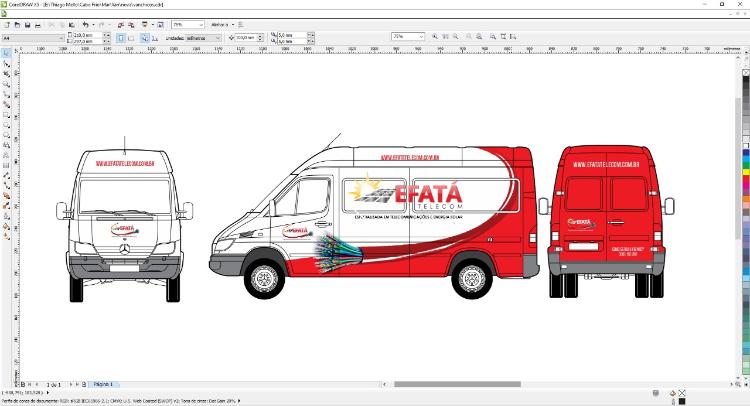Click the nudge distance stepper arrows

(x=261, y=37)
